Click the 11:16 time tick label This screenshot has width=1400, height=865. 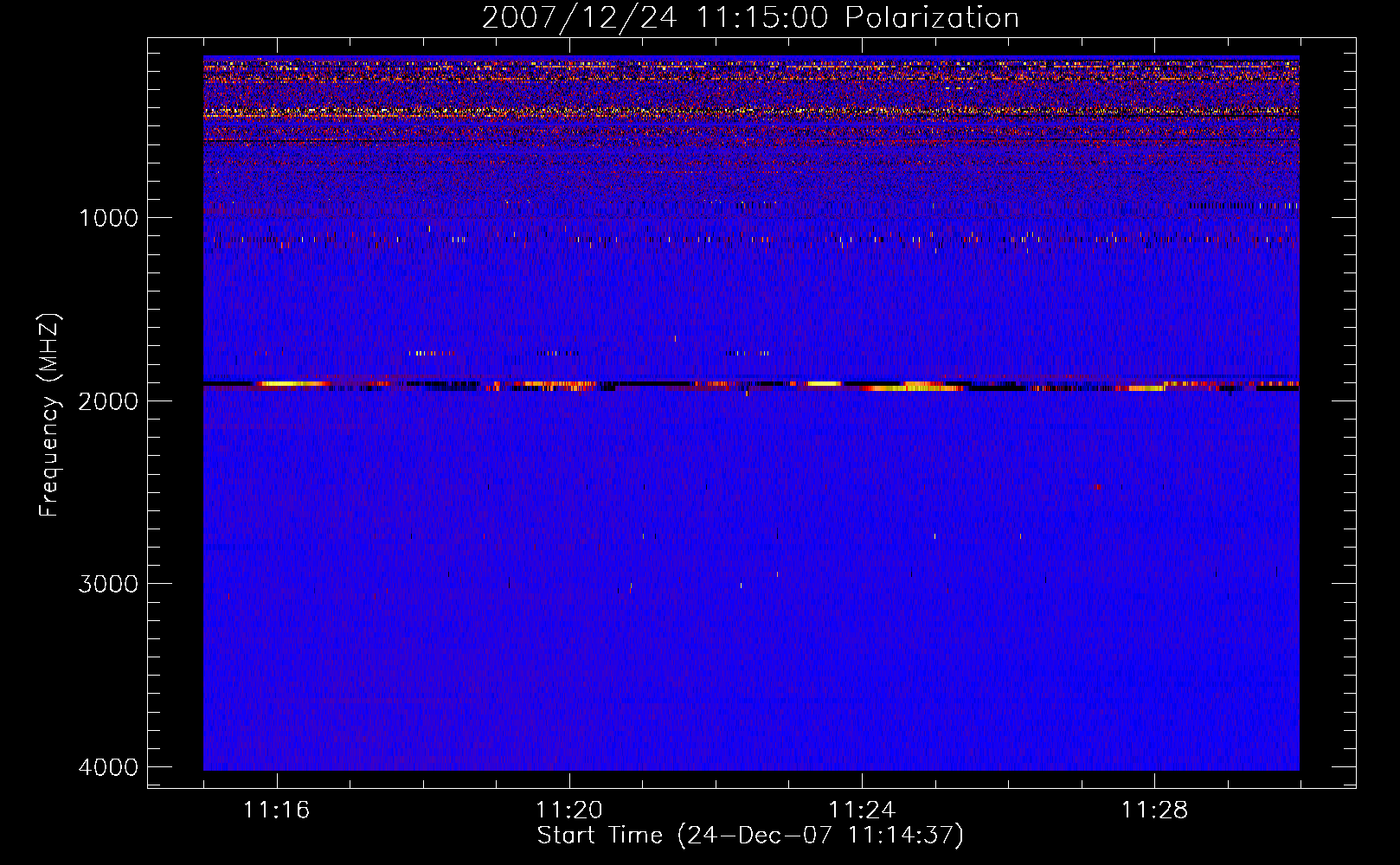tap(277, 811)
